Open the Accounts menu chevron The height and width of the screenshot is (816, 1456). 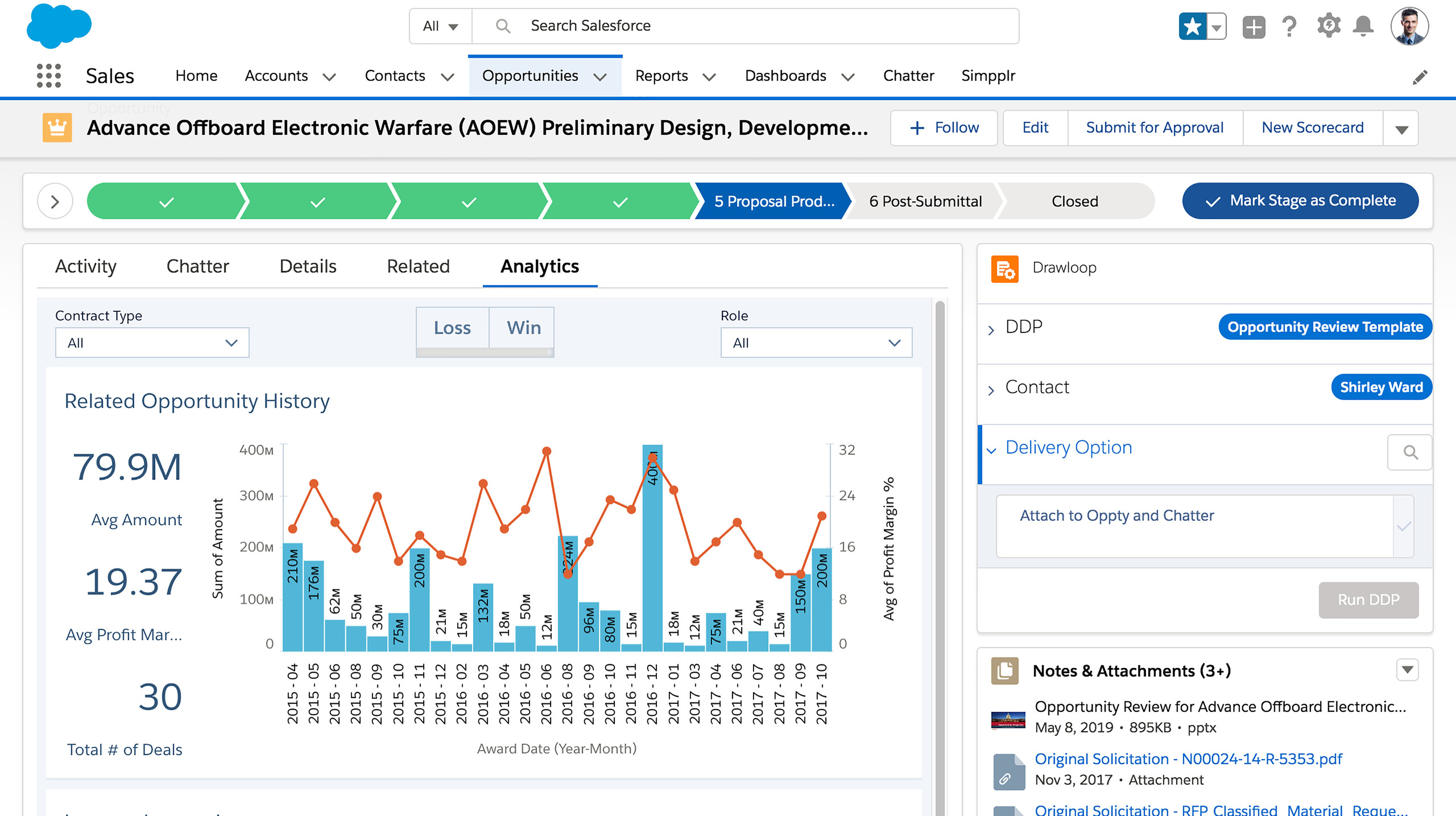pyautogui.click(x=329, y=77)
